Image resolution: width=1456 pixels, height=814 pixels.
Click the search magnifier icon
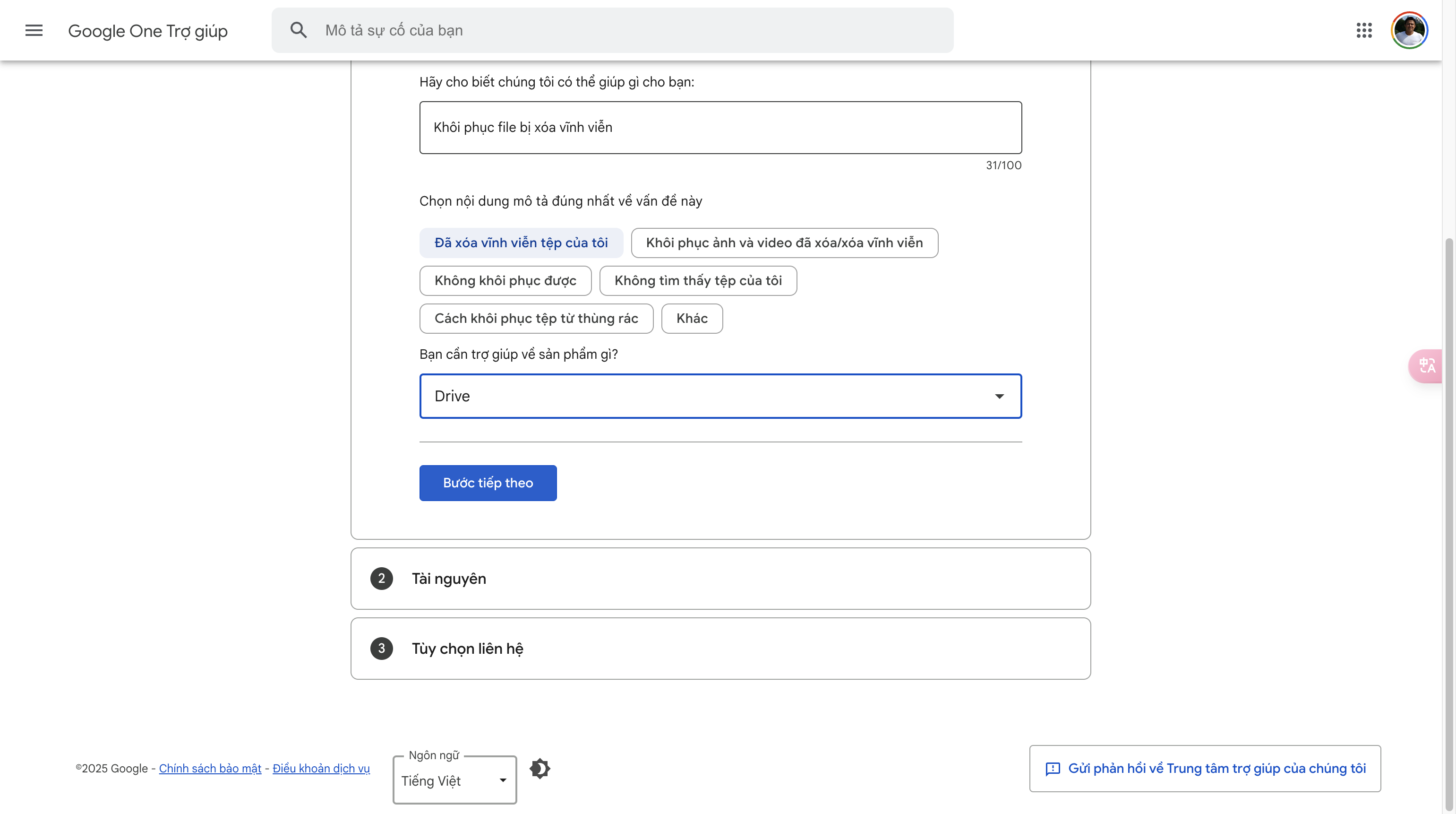[x=299, y=30]
